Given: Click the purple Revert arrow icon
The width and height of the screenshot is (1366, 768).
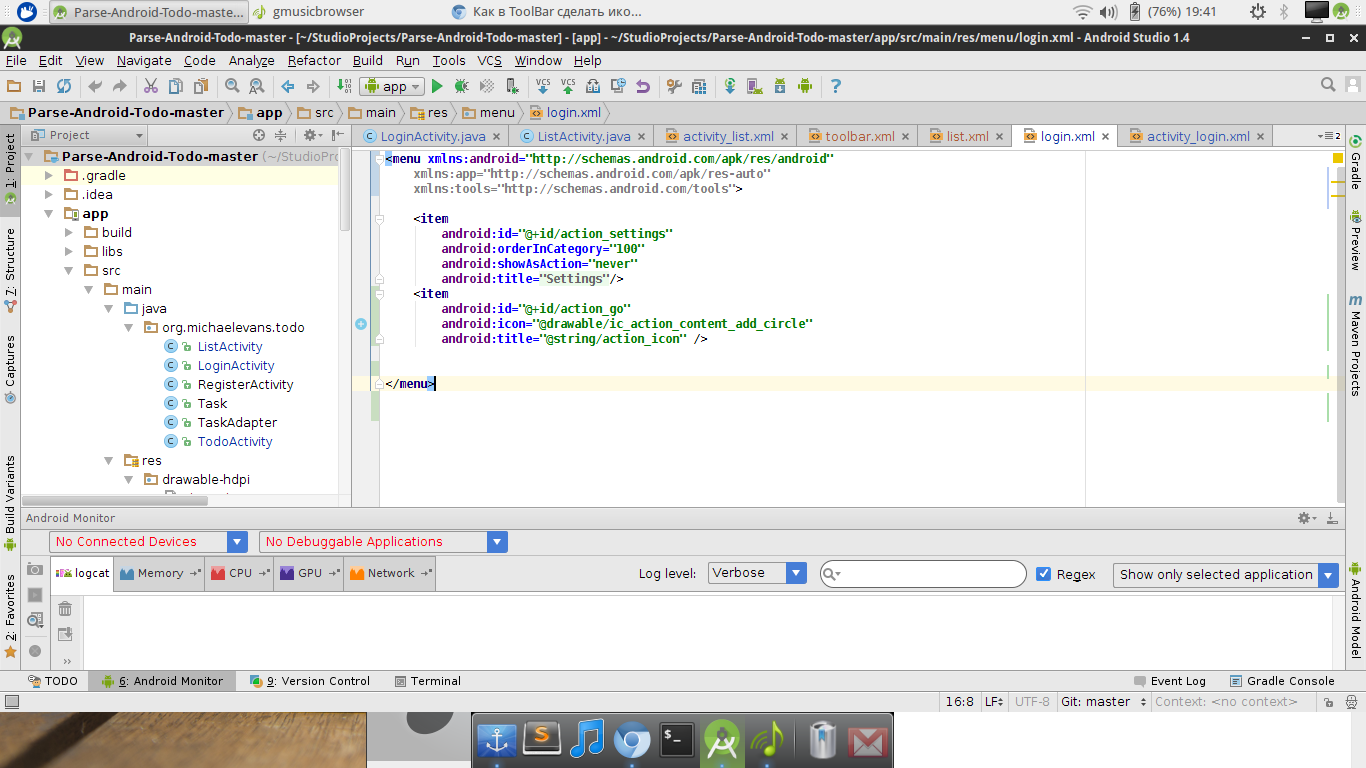Looking at the screenshot, I should (642, 87).
